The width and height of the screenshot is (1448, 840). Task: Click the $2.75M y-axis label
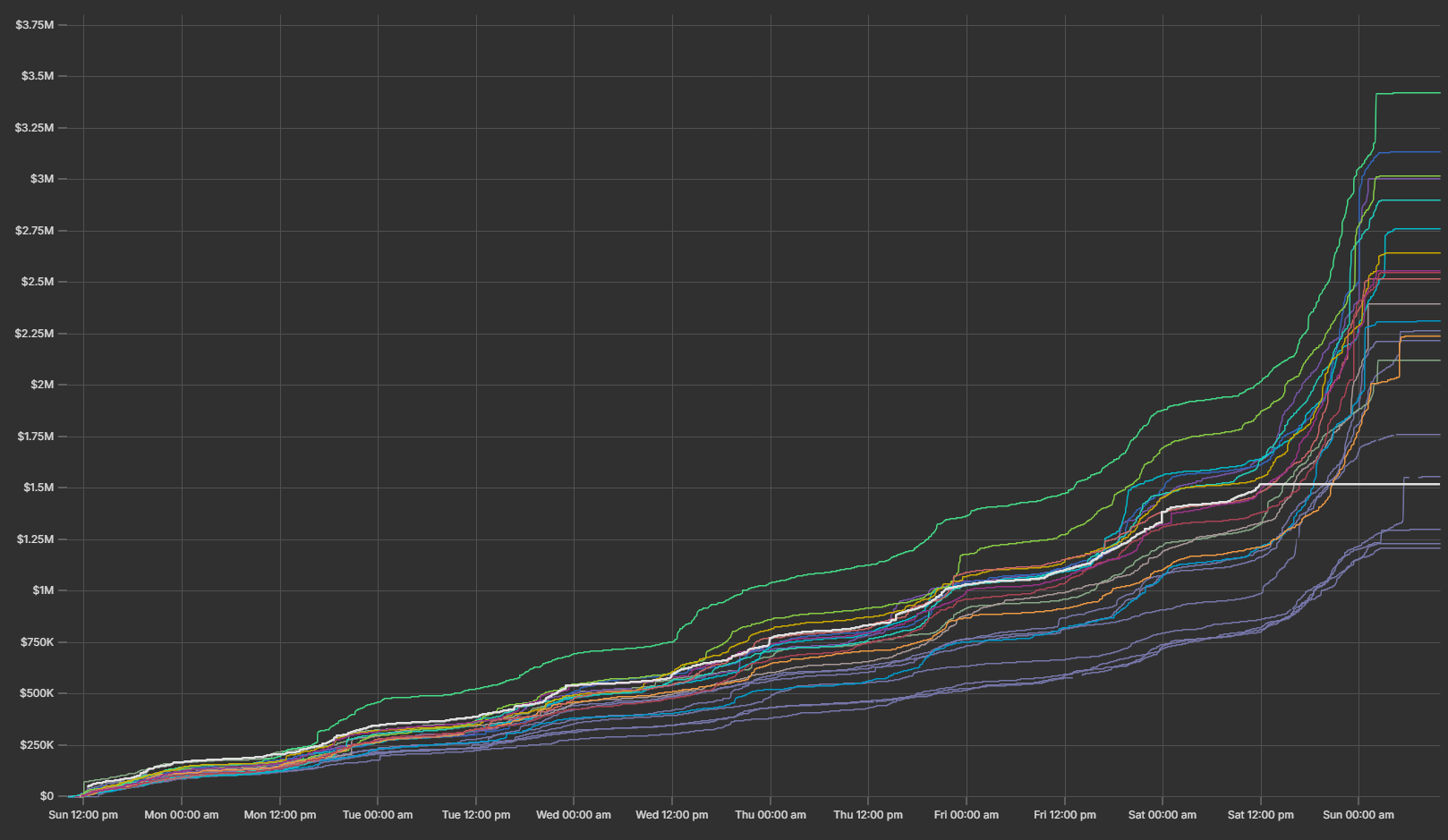35,231
